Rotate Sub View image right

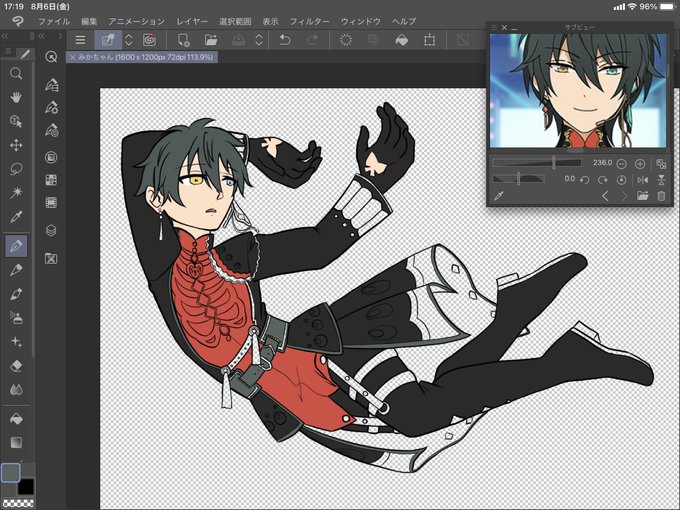603,180
